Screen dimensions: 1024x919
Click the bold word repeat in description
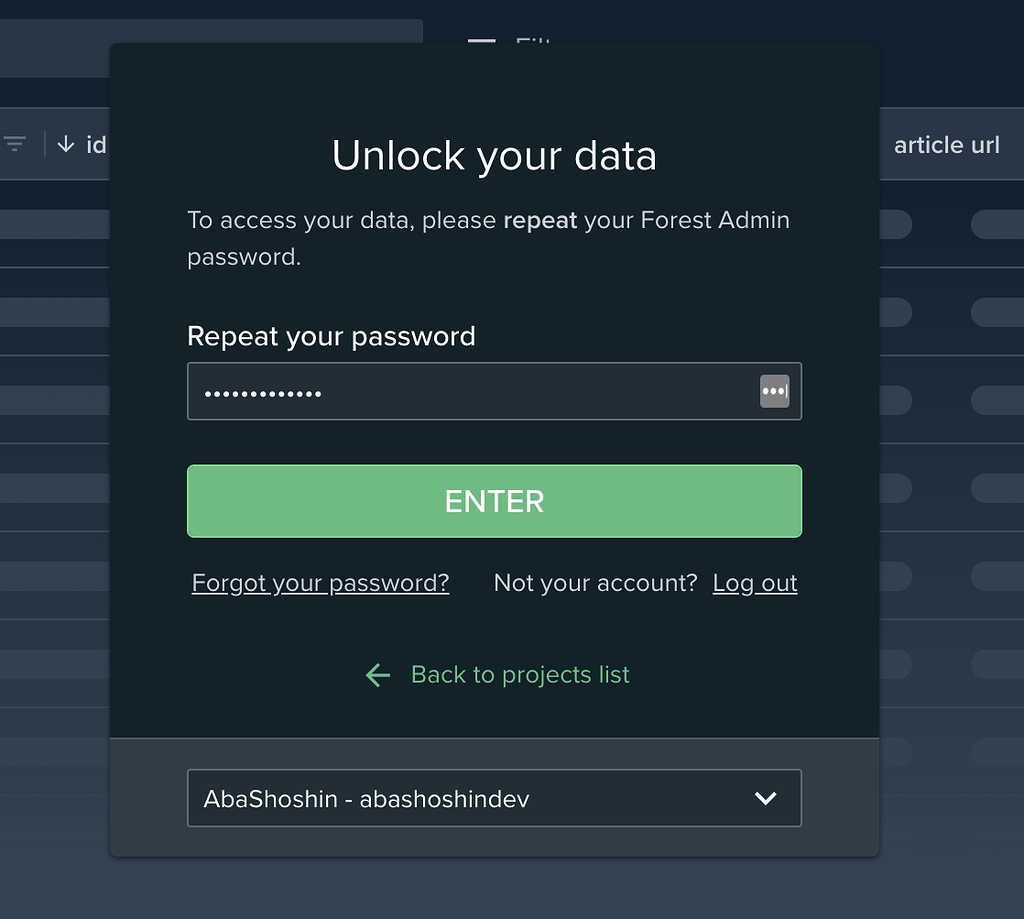pos(540,220)
